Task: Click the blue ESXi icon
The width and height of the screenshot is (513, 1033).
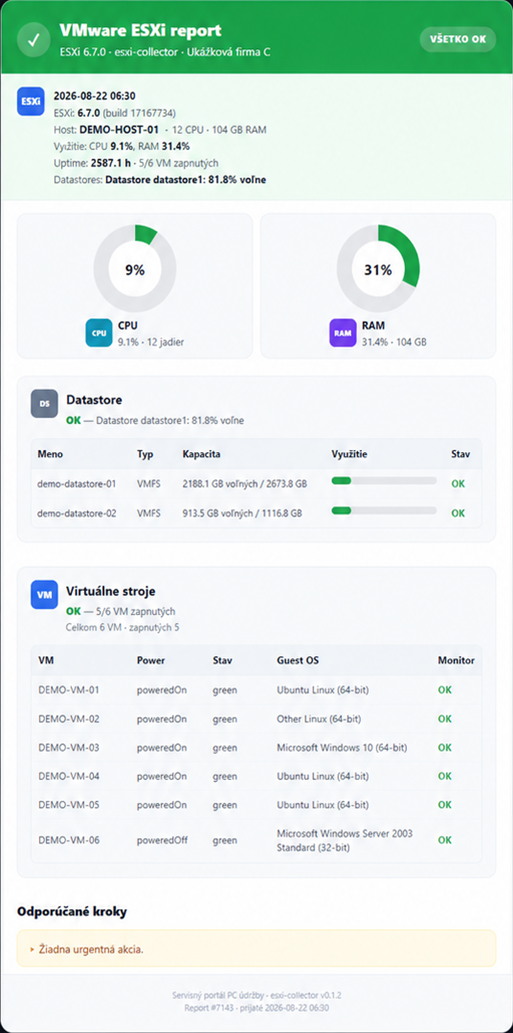Action: pos(31,101)
